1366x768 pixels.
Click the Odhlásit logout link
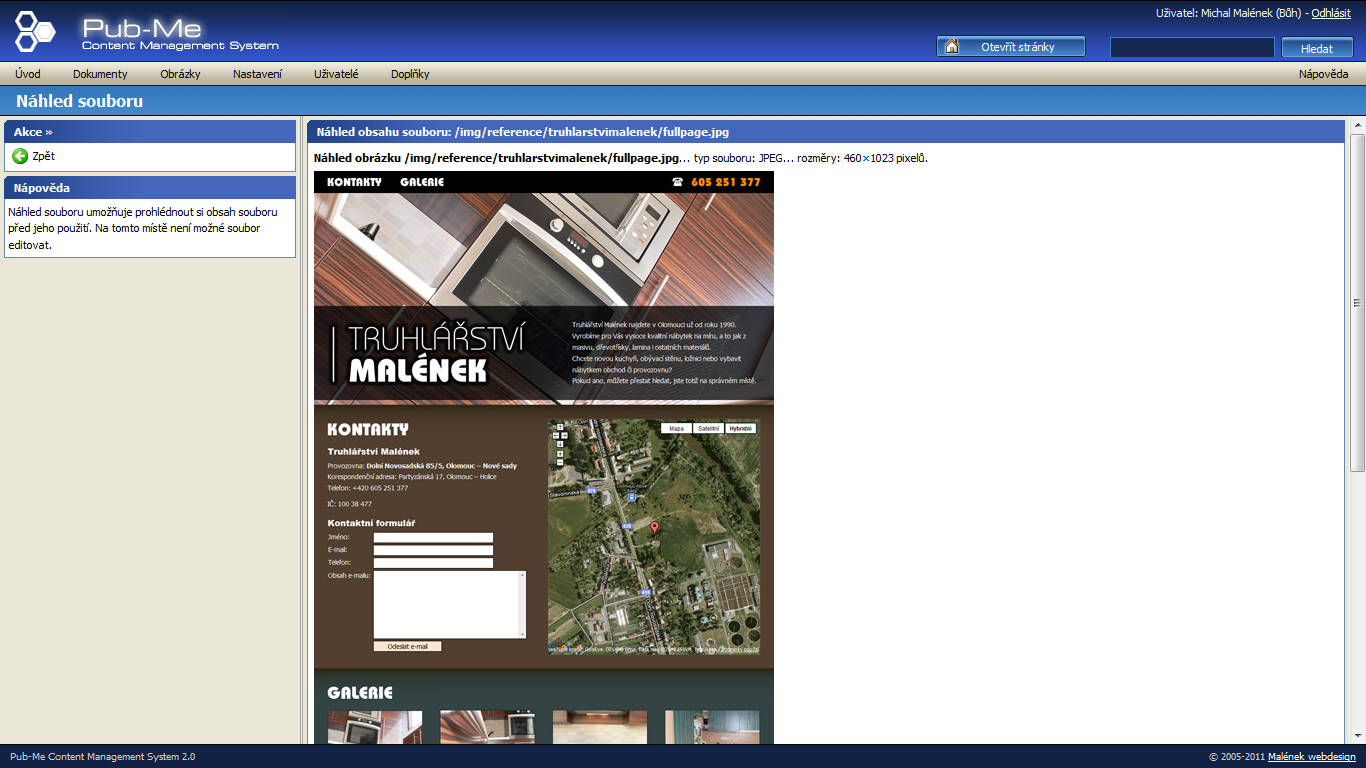click(x=1331, y=13)
